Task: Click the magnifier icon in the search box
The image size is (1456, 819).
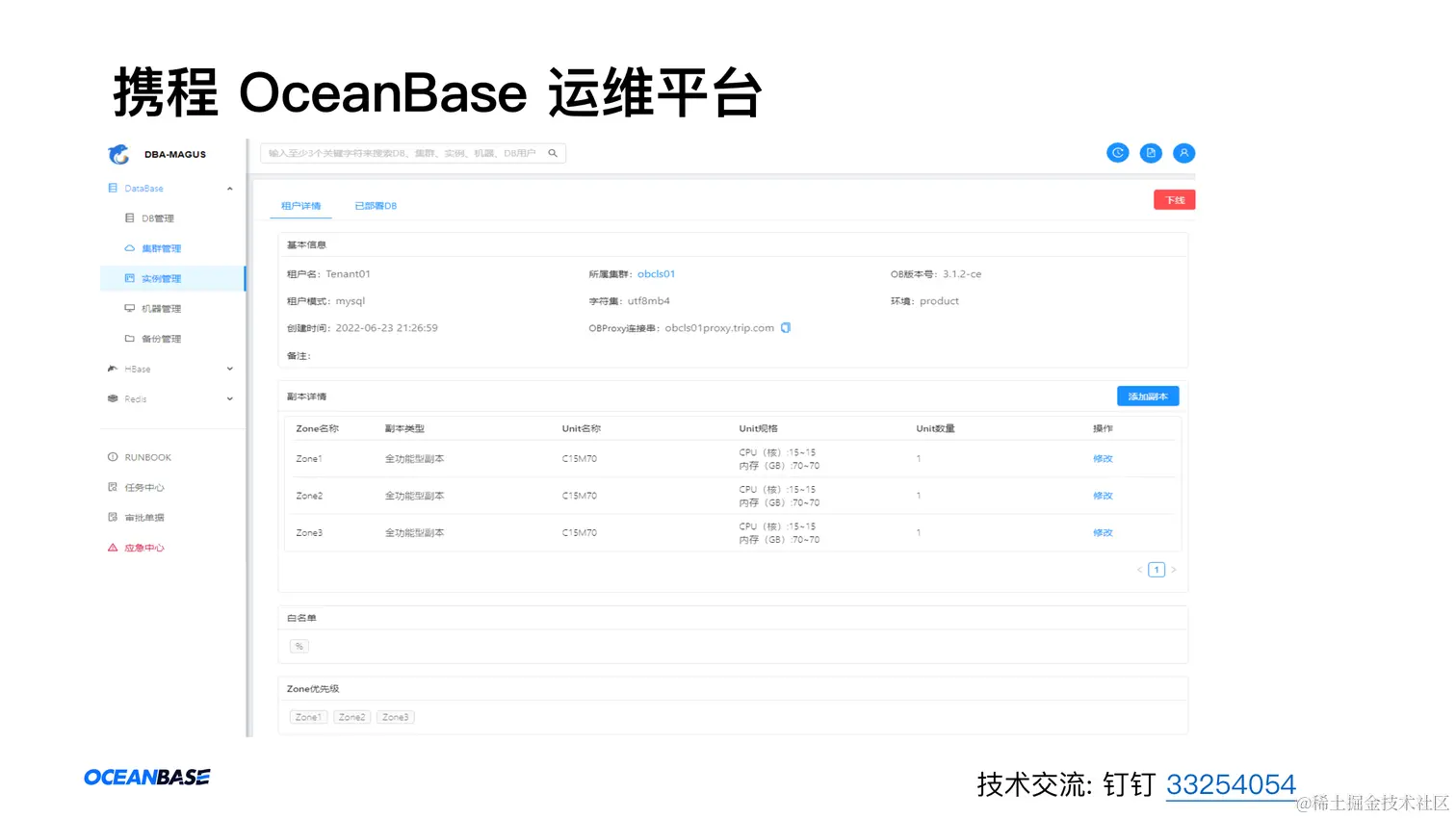Action: [x=553, y=153]
